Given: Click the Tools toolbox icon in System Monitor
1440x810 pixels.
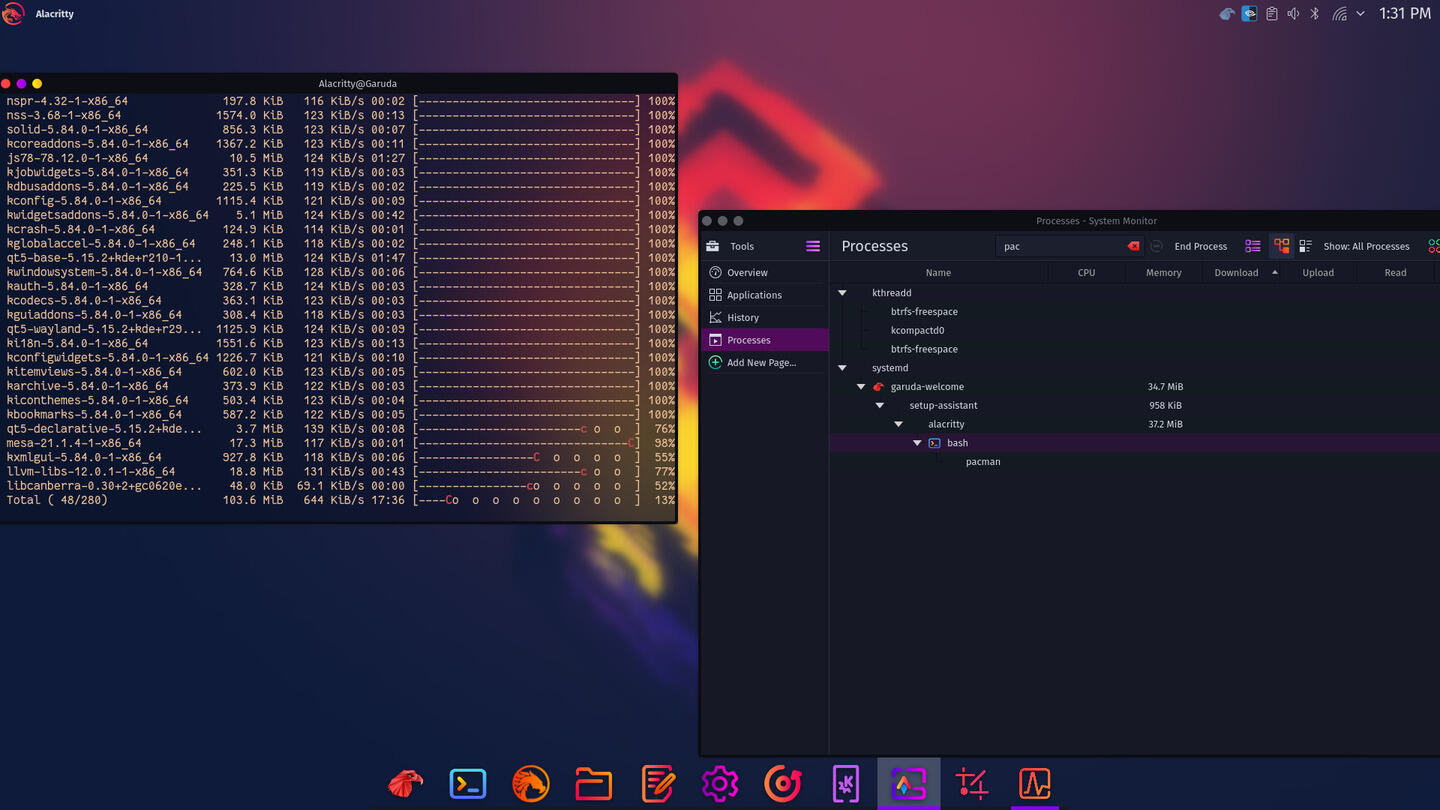Looking at the screenshot, I should click(713, 246).
